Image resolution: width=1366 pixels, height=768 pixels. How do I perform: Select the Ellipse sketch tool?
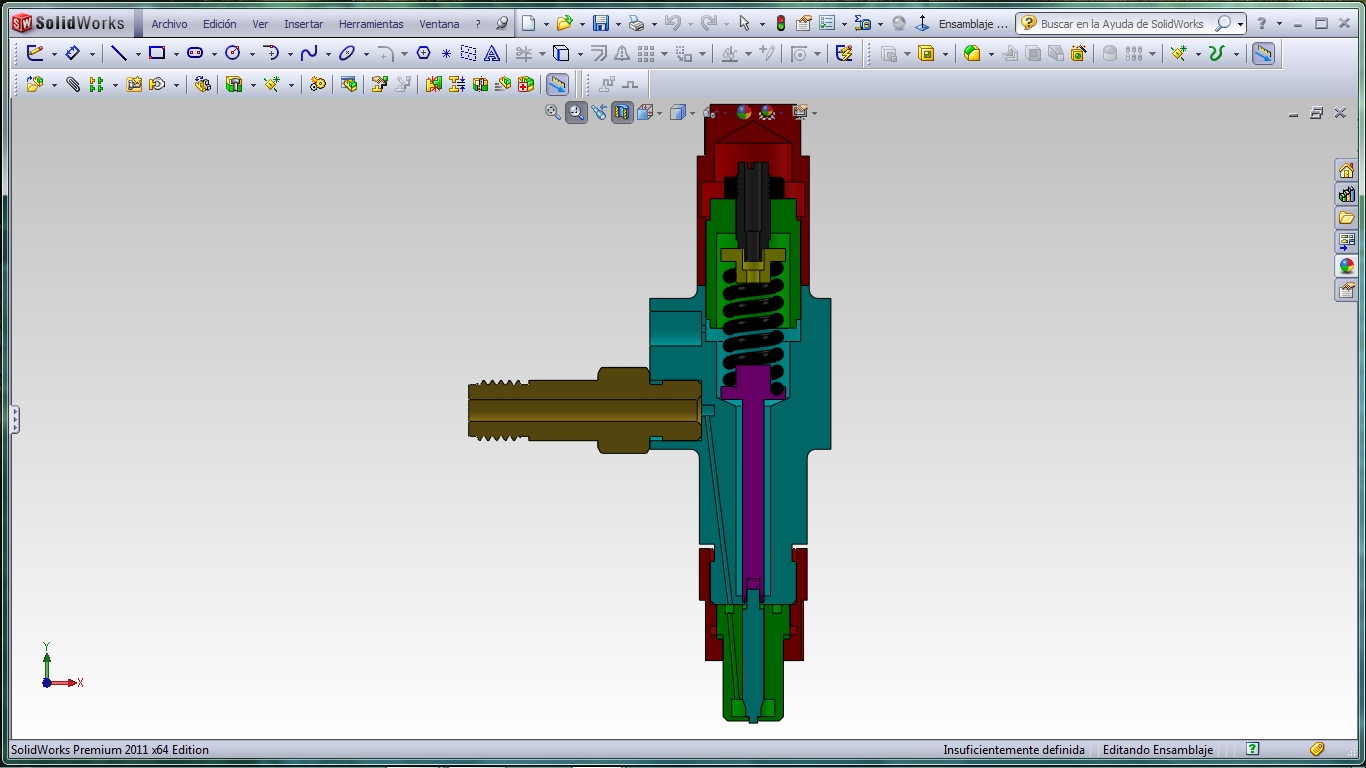click(347, 54)
